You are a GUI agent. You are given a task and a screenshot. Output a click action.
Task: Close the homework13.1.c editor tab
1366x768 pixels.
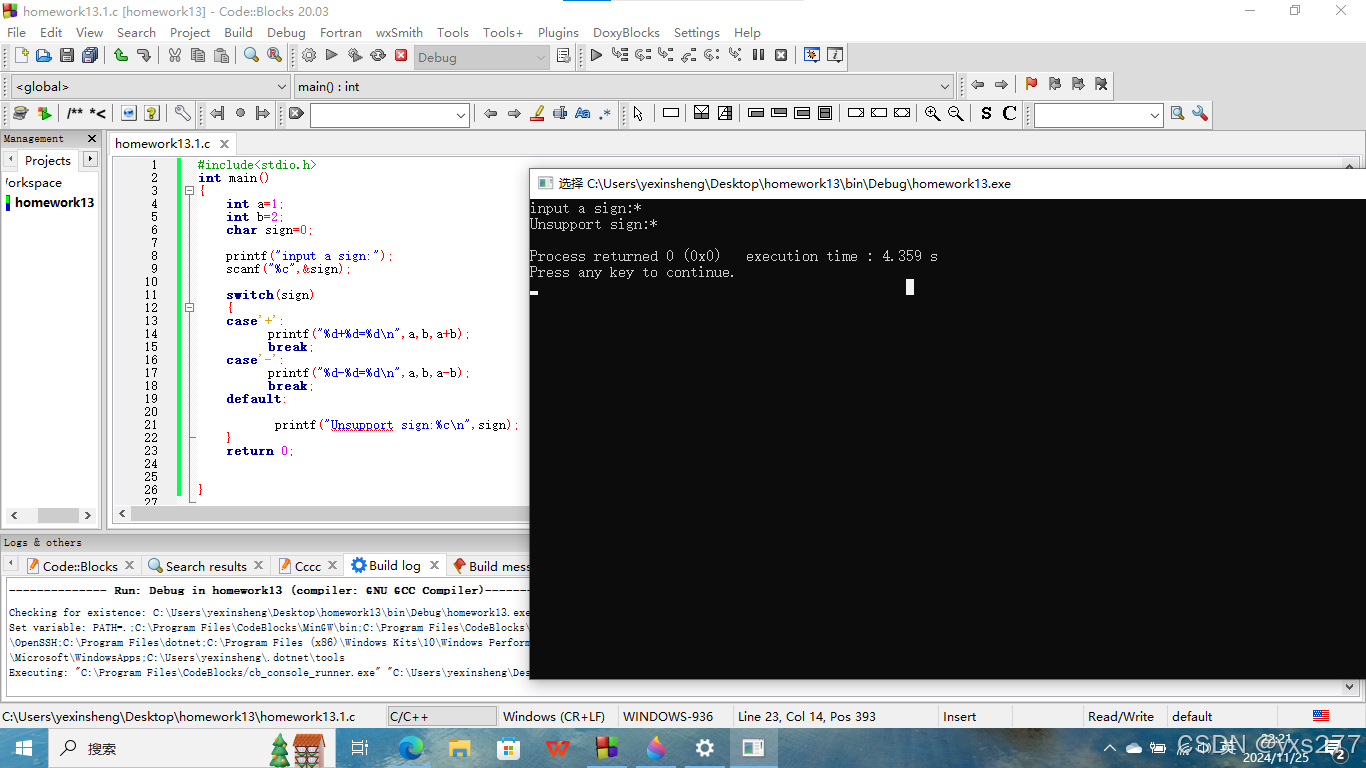tap(223, 144)
